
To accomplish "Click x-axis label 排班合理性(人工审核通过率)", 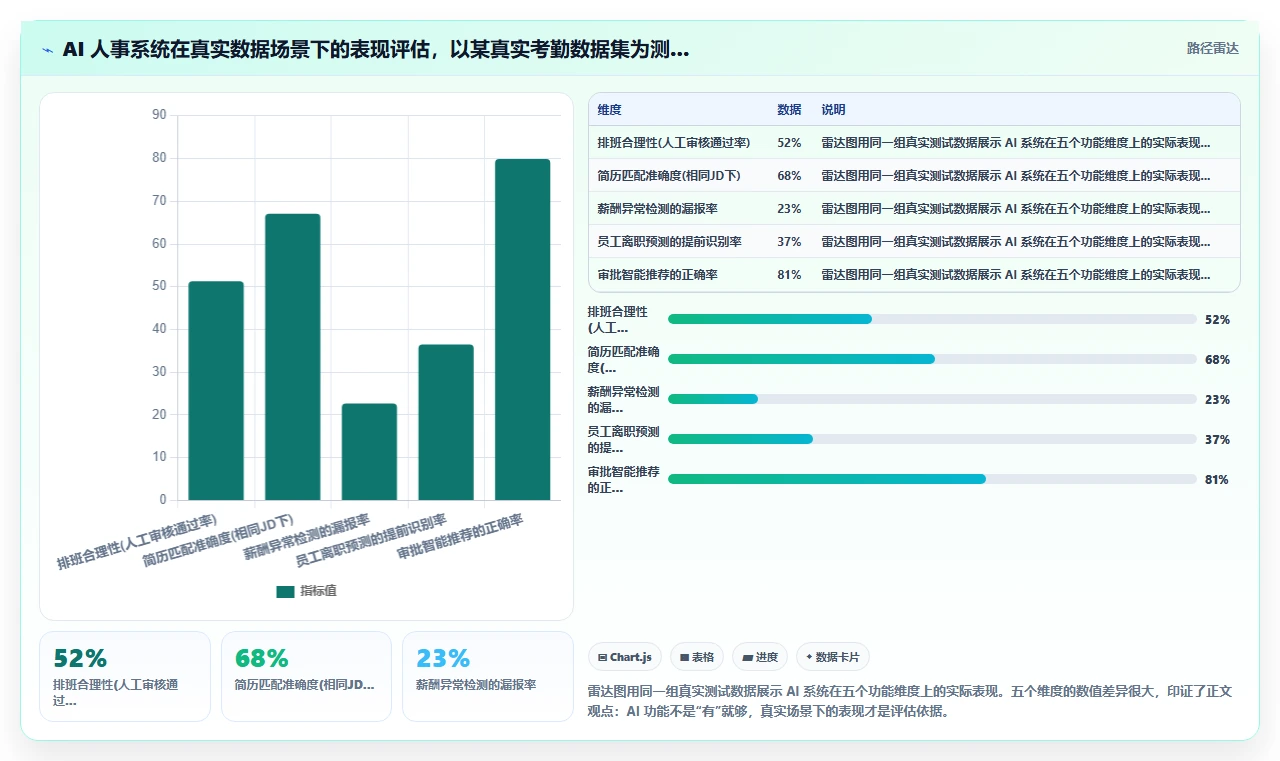I will (x=137, y=542).
